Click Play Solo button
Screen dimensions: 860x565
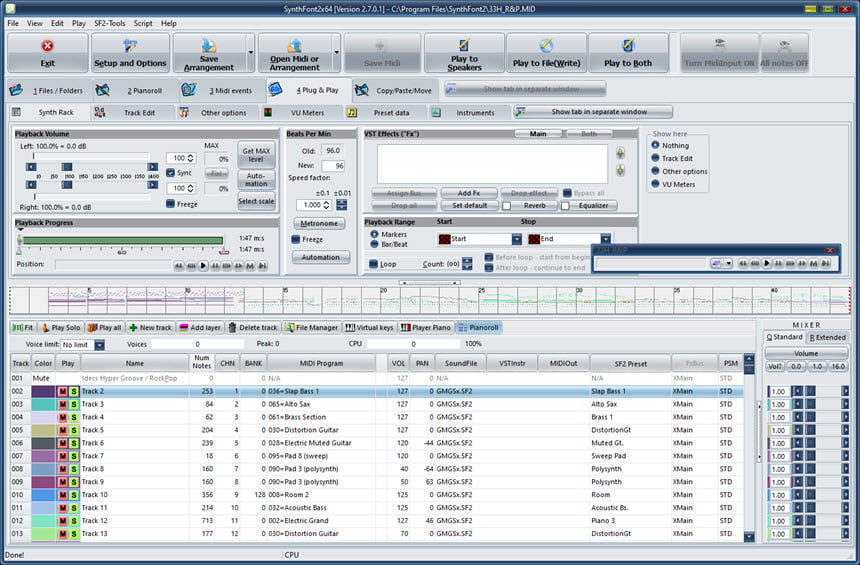[x=61, y=327]
